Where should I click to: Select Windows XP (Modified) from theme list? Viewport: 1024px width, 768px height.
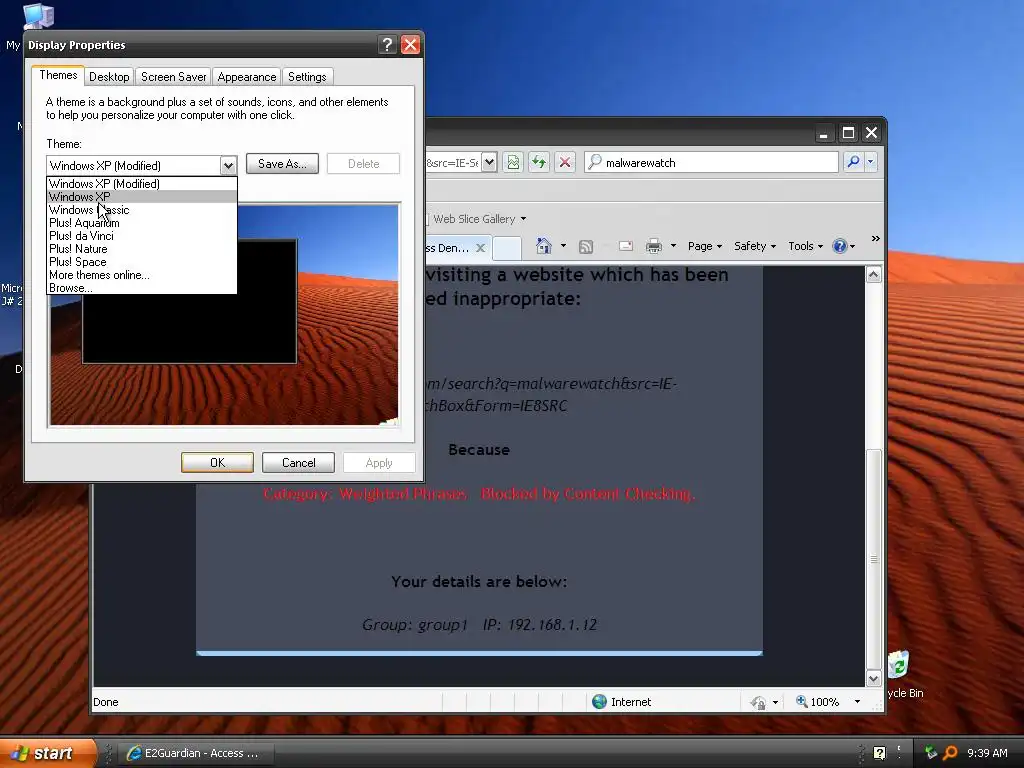[x=142, y=184]
